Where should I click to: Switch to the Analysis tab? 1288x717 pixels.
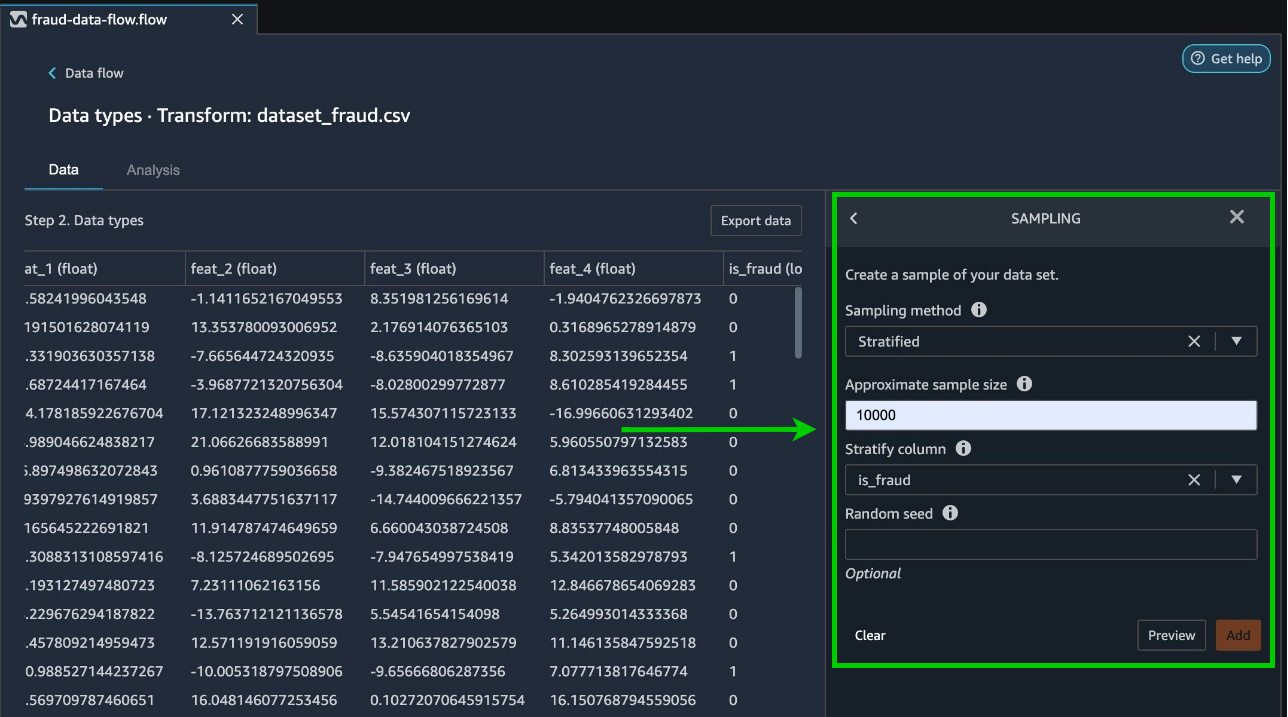[x=153, y=170]
